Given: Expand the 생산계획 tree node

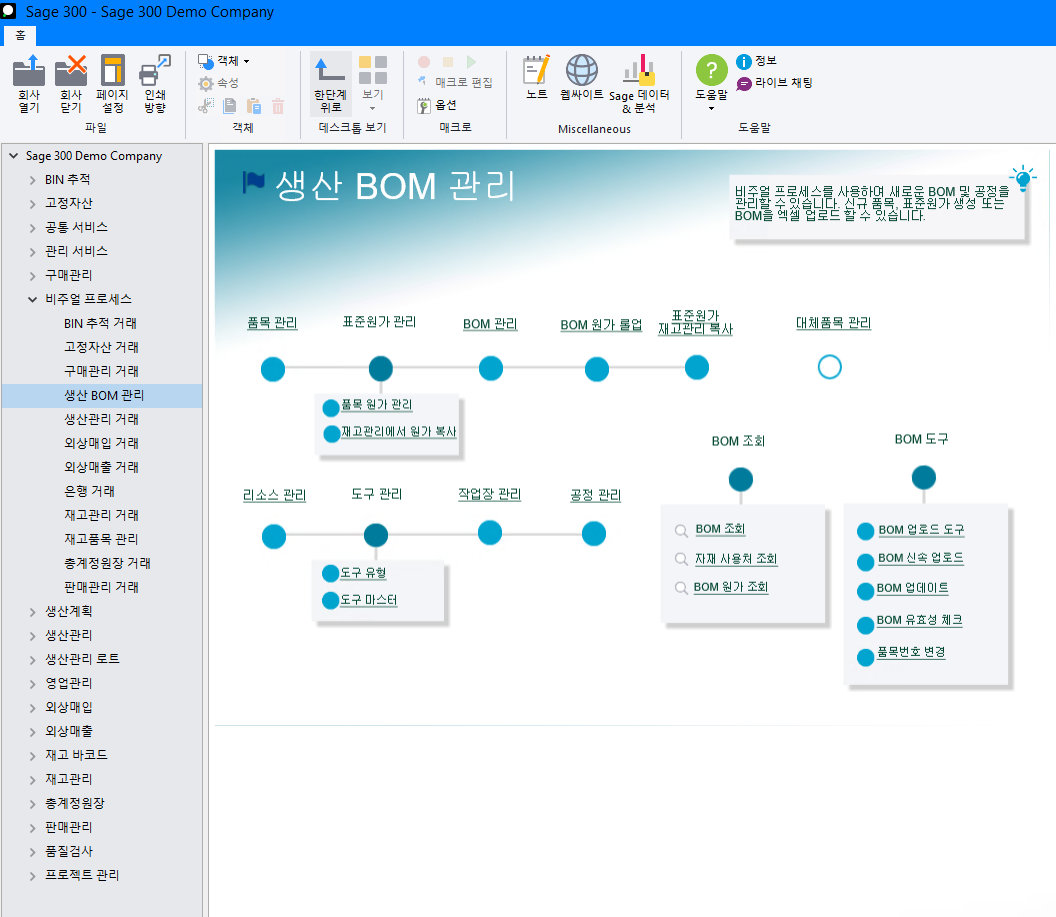Looking at the screenshot, I should pos(32,612).
